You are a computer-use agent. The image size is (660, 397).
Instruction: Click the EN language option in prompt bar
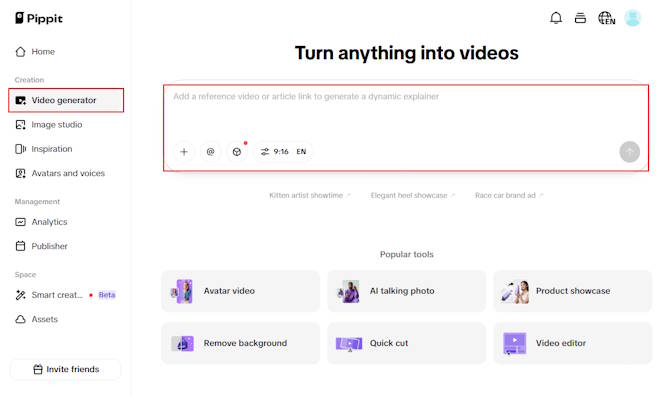click(x=301, y=152)
